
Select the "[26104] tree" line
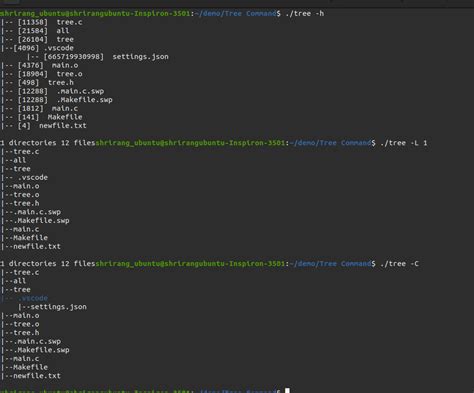point(37,39)
